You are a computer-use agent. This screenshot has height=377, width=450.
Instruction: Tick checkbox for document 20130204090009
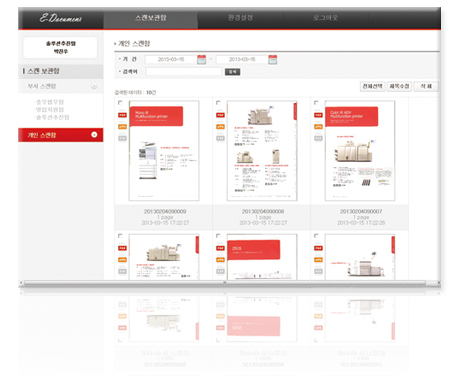pos(120,103)
